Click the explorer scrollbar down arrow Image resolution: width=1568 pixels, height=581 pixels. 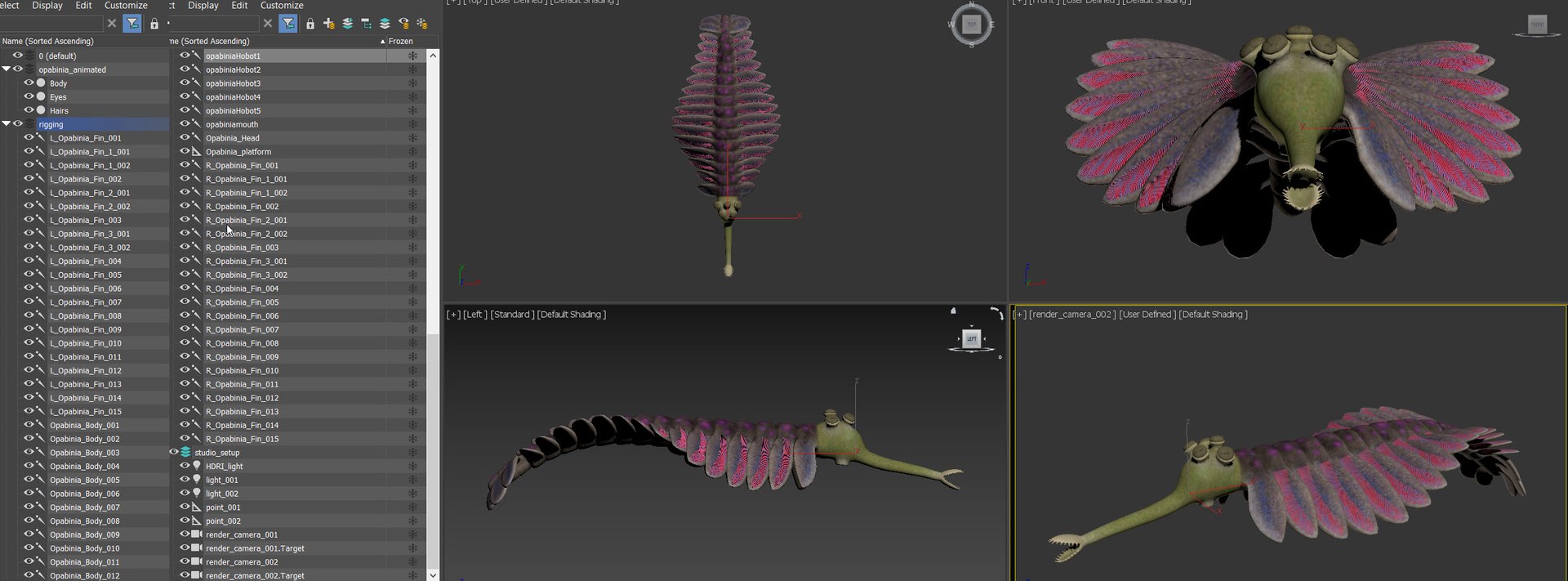(433, 574)
